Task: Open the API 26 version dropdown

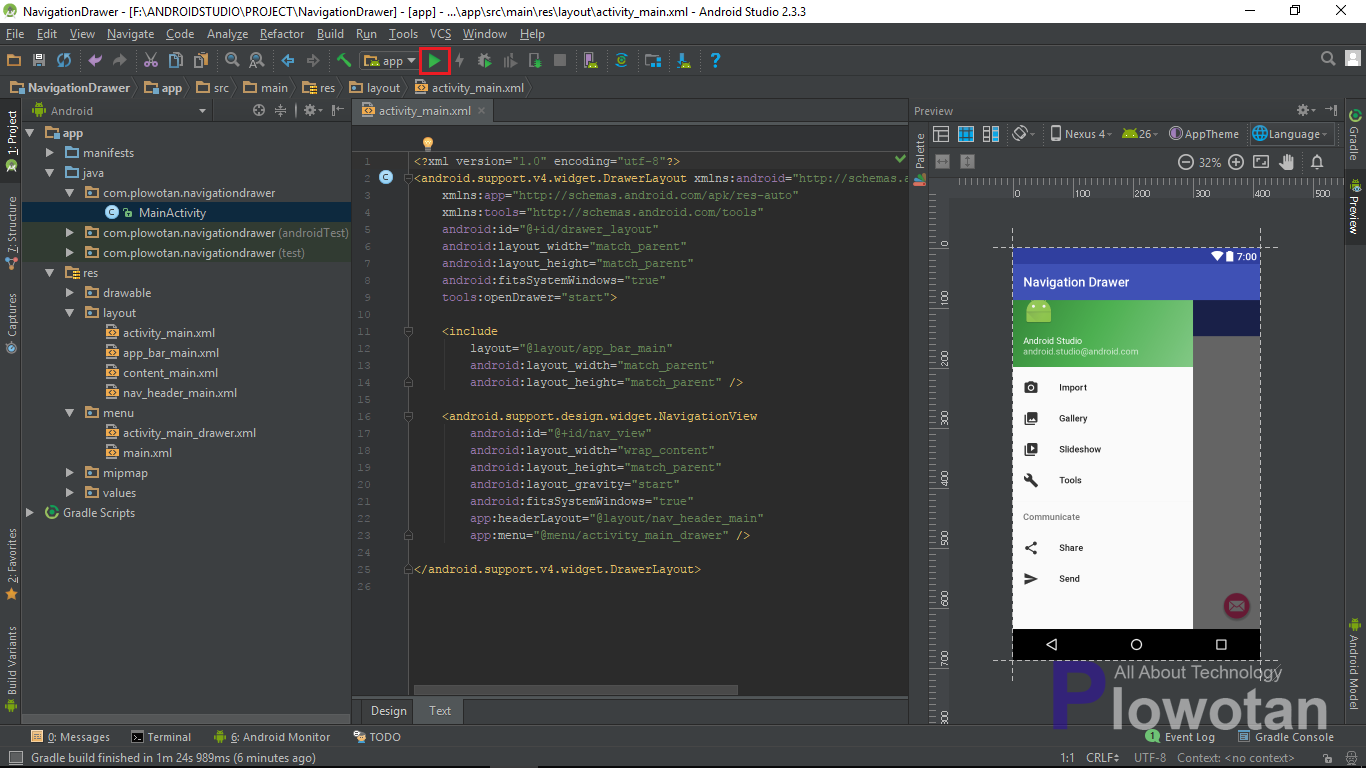Action: coord(1138,133)
